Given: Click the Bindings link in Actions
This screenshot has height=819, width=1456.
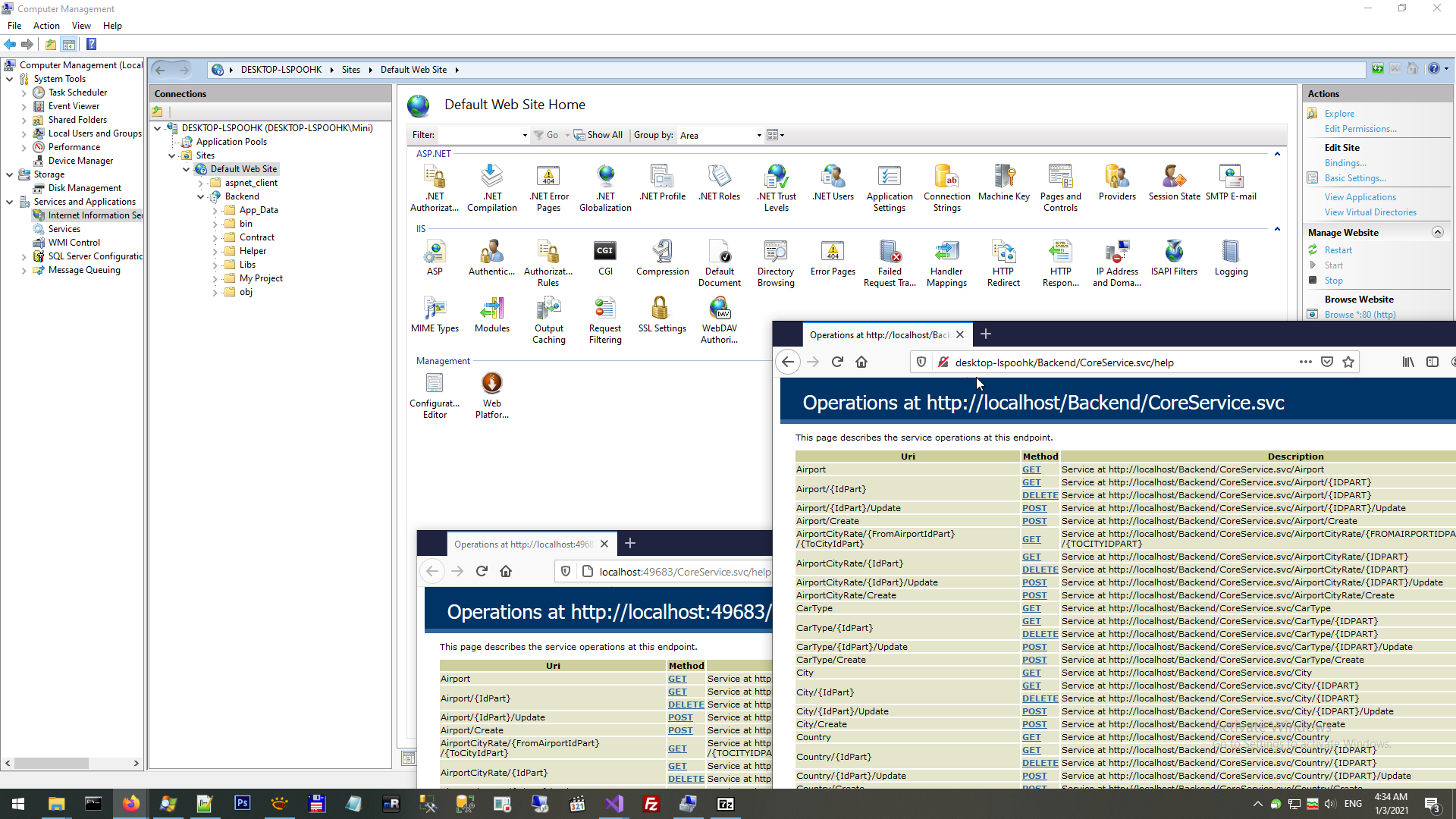Looking at the screenshot, I should [x=1345, y=163].
